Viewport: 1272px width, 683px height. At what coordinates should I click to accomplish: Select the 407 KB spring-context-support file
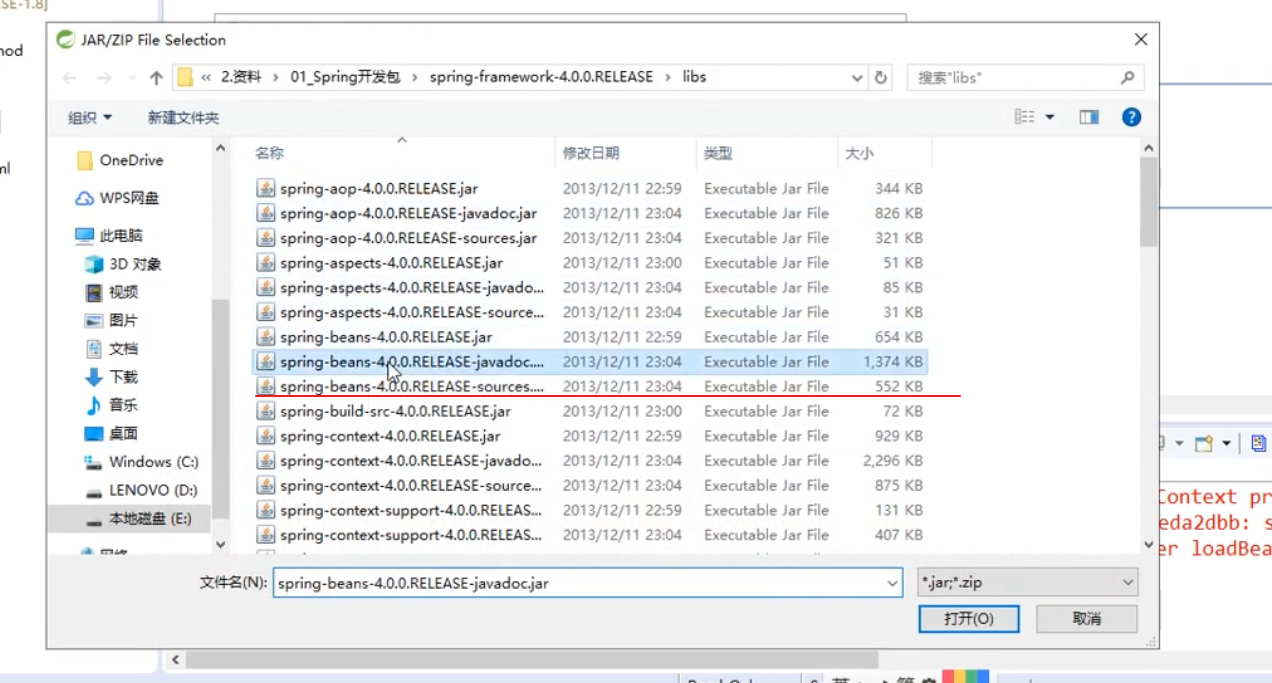(x=591, y=535)
